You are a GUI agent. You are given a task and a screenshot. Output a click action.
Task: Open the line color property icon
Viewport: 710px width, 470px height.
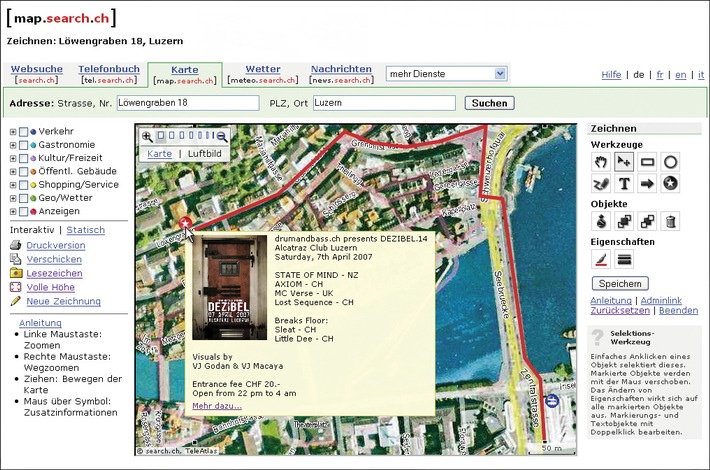601,259
